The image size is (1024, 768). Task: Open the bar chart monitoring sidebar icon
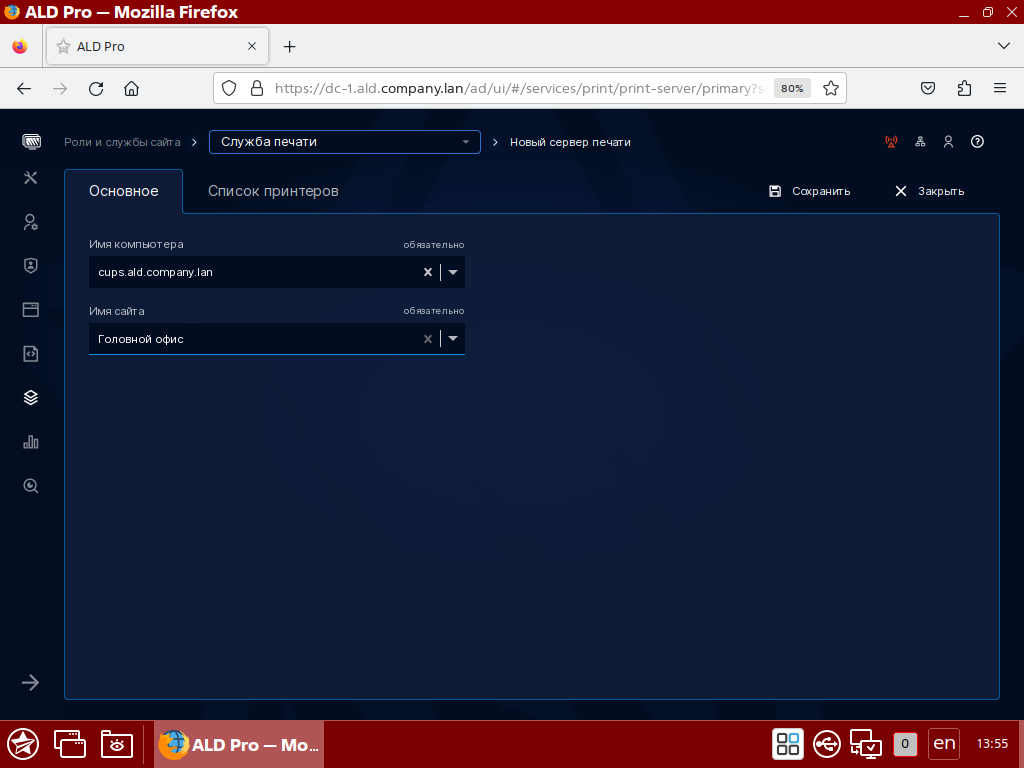point(31,442)
